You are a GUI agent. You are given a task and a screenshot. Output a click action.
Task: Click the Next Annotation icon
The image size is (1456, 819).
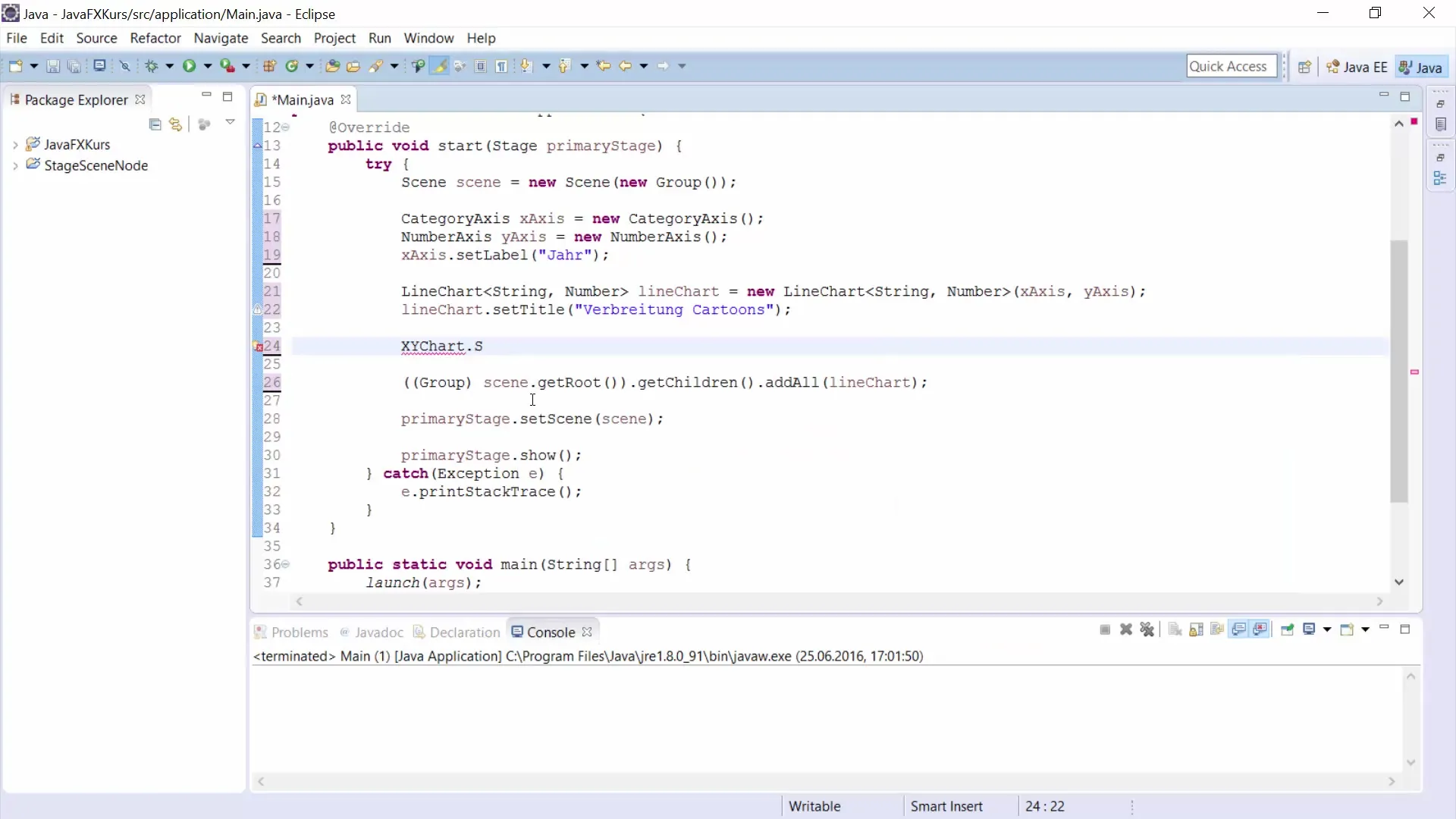point(526,66)
